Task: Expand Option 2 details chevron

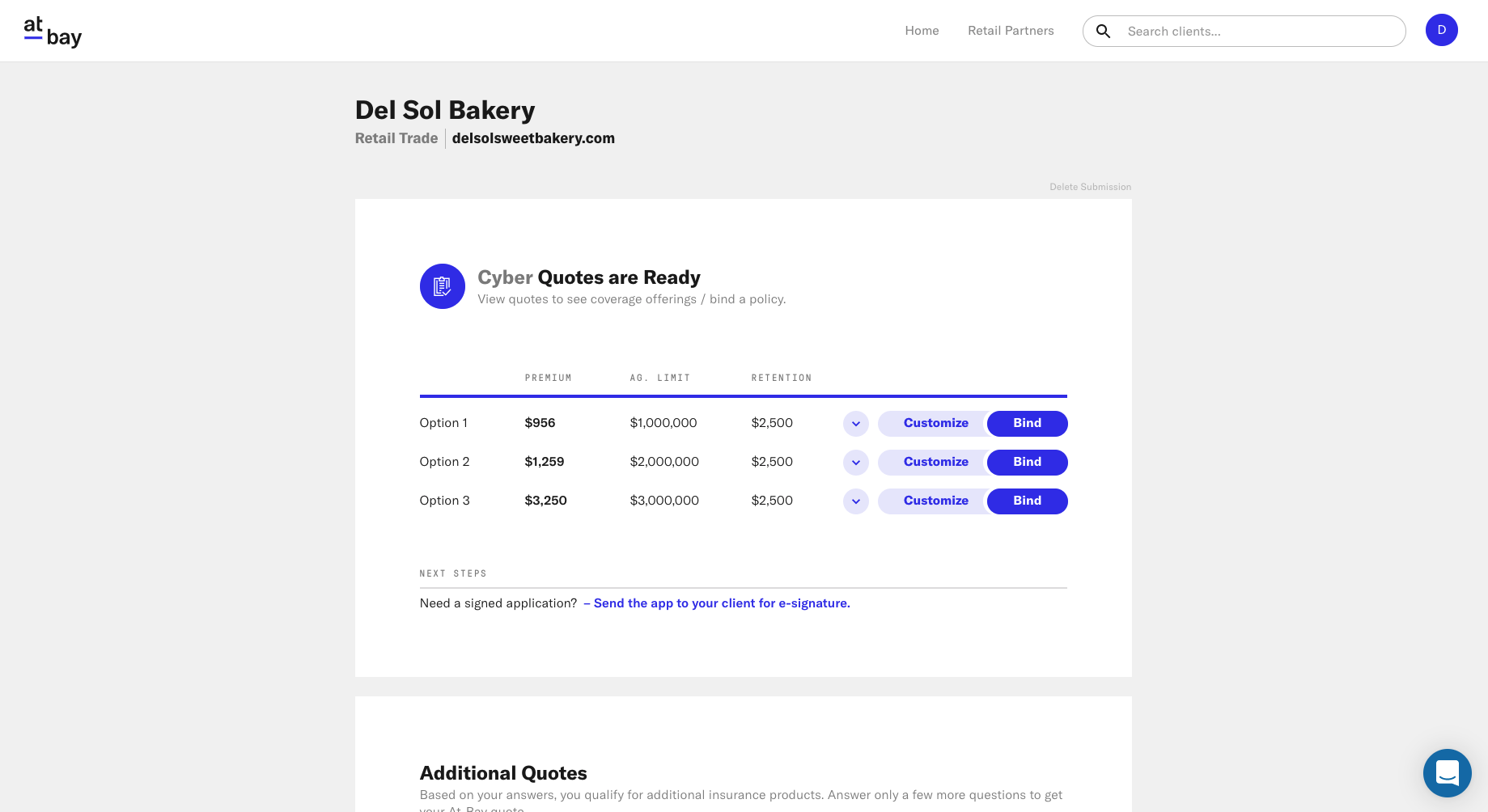Action: click(855, 463)
